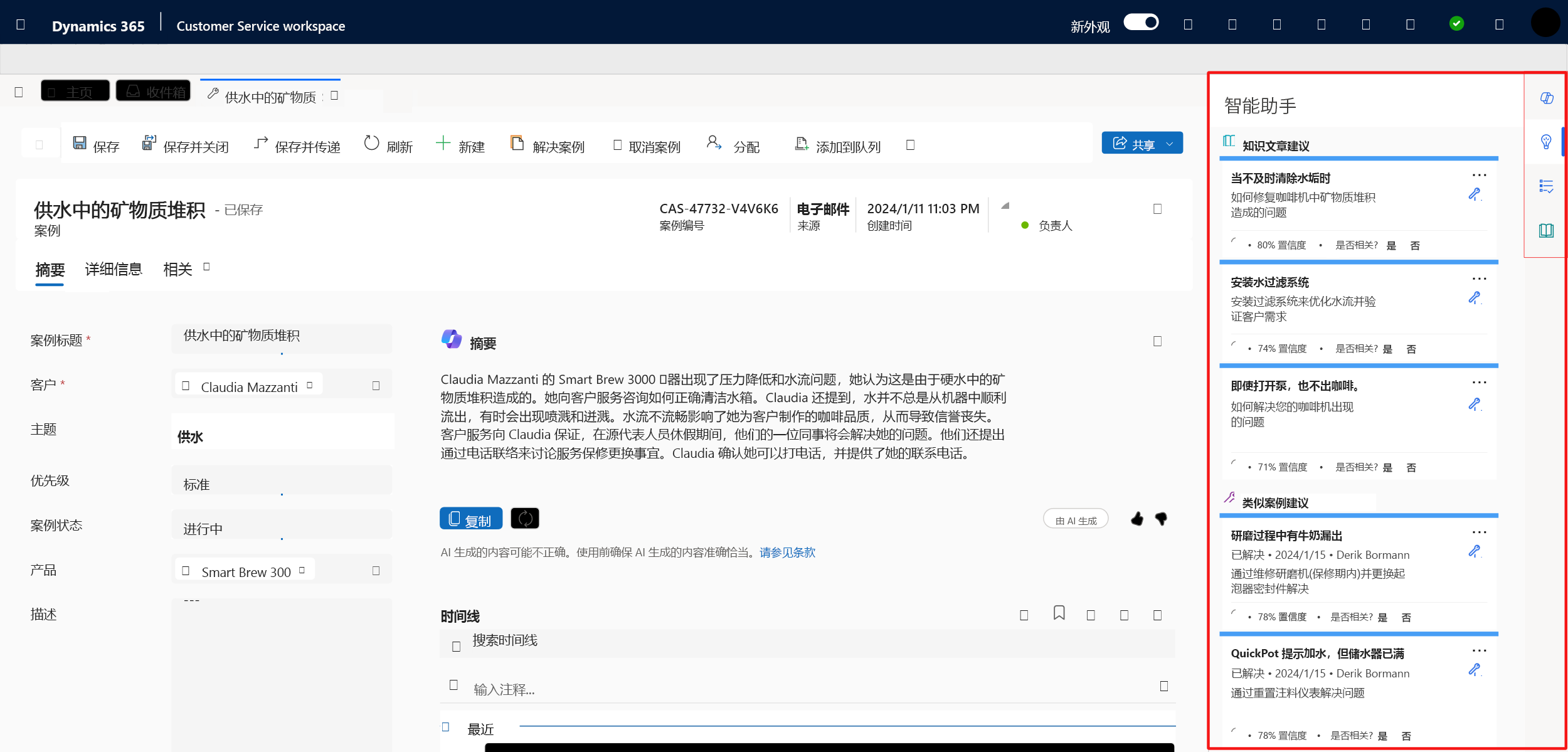Mark 80% 置信度 article not relevant 否
The height and width of the screenshot is (752, 1568).
pos(1415,246)
